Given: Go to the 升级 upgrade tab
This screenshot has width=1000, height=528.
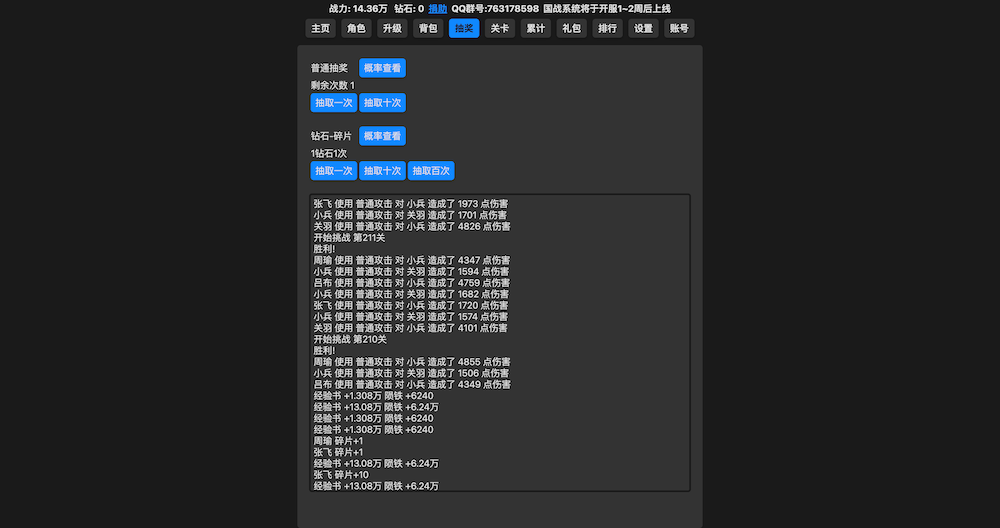Looking at the screenshot, I should 391,28.
